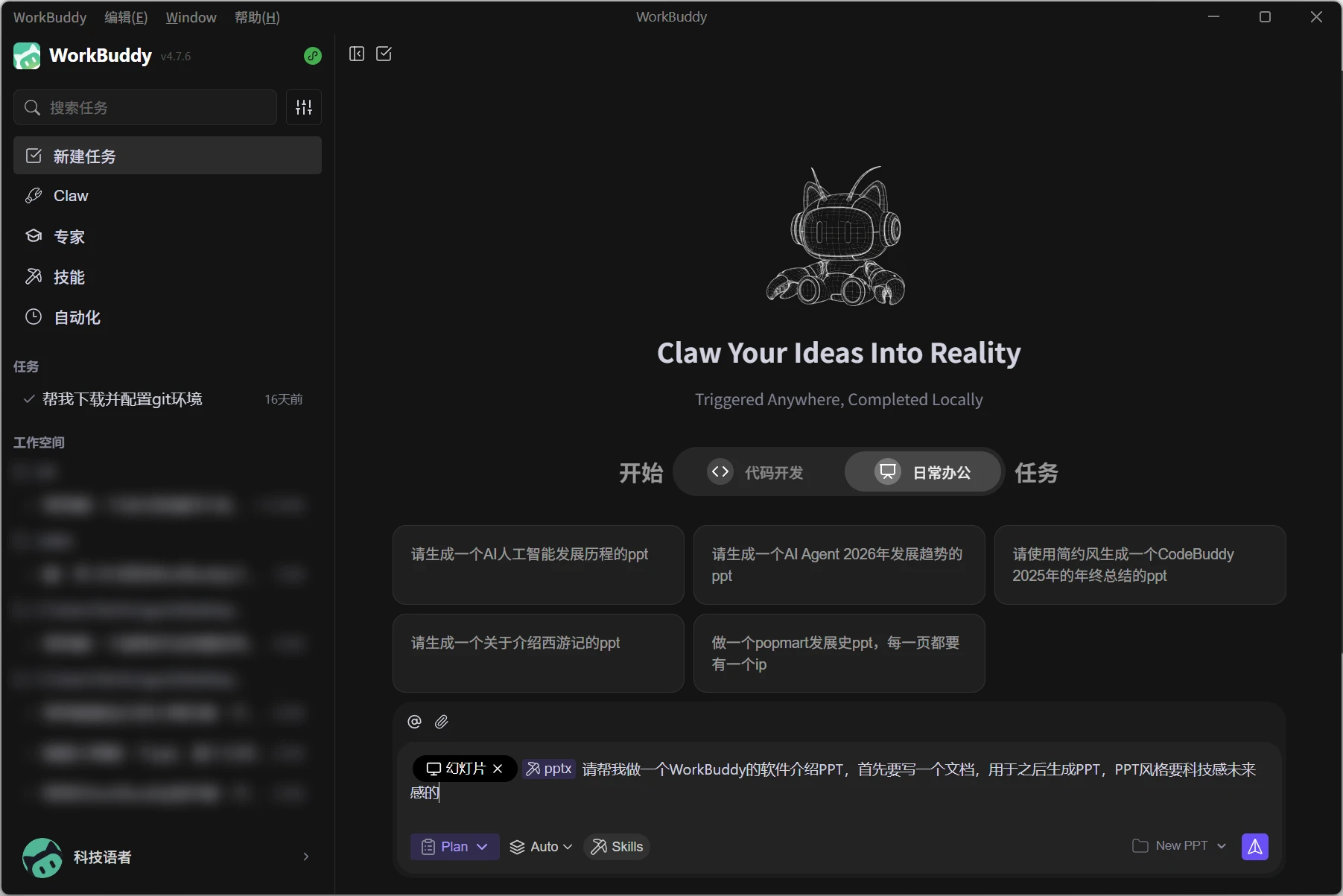
Task: Click the @ mention icon
Action: click(x=415, y=722)
